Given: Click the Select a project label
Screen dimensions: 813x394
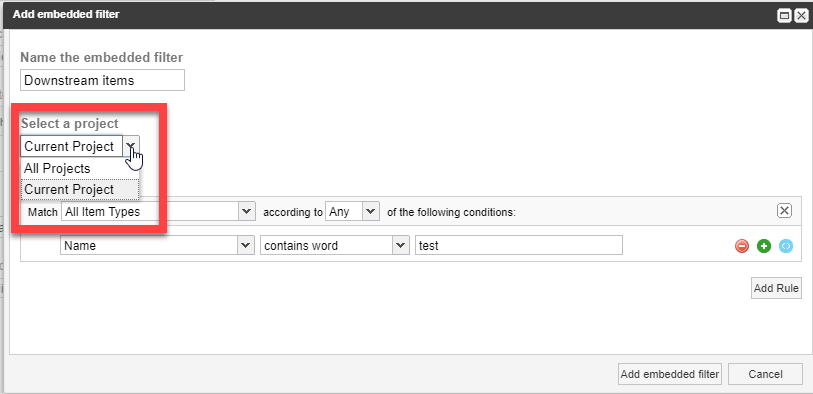Looking at the screenshot, I should [x=69, y=124].
